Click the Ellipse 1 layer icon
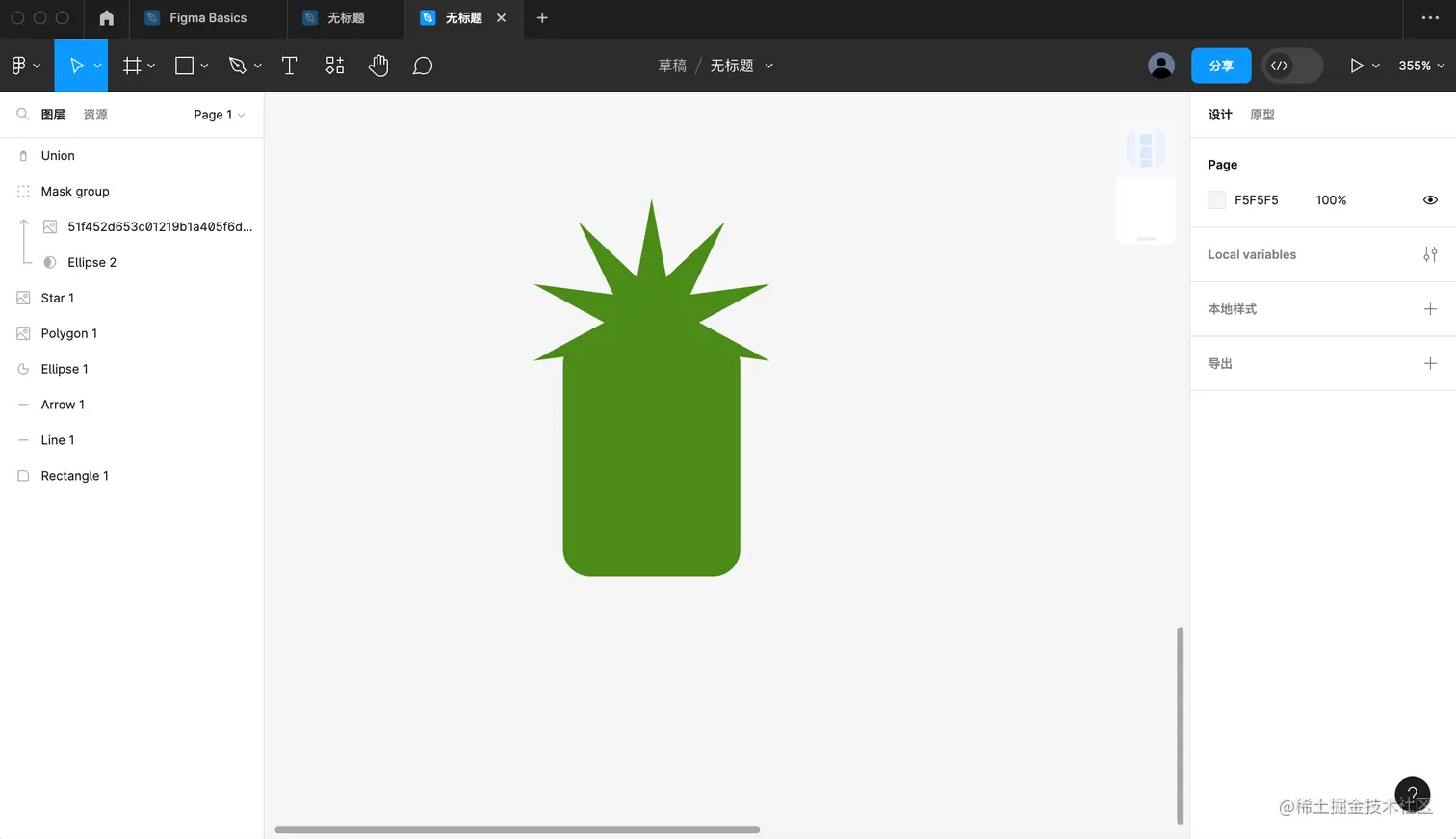The image size is (1456, 839). click(23, 370)
